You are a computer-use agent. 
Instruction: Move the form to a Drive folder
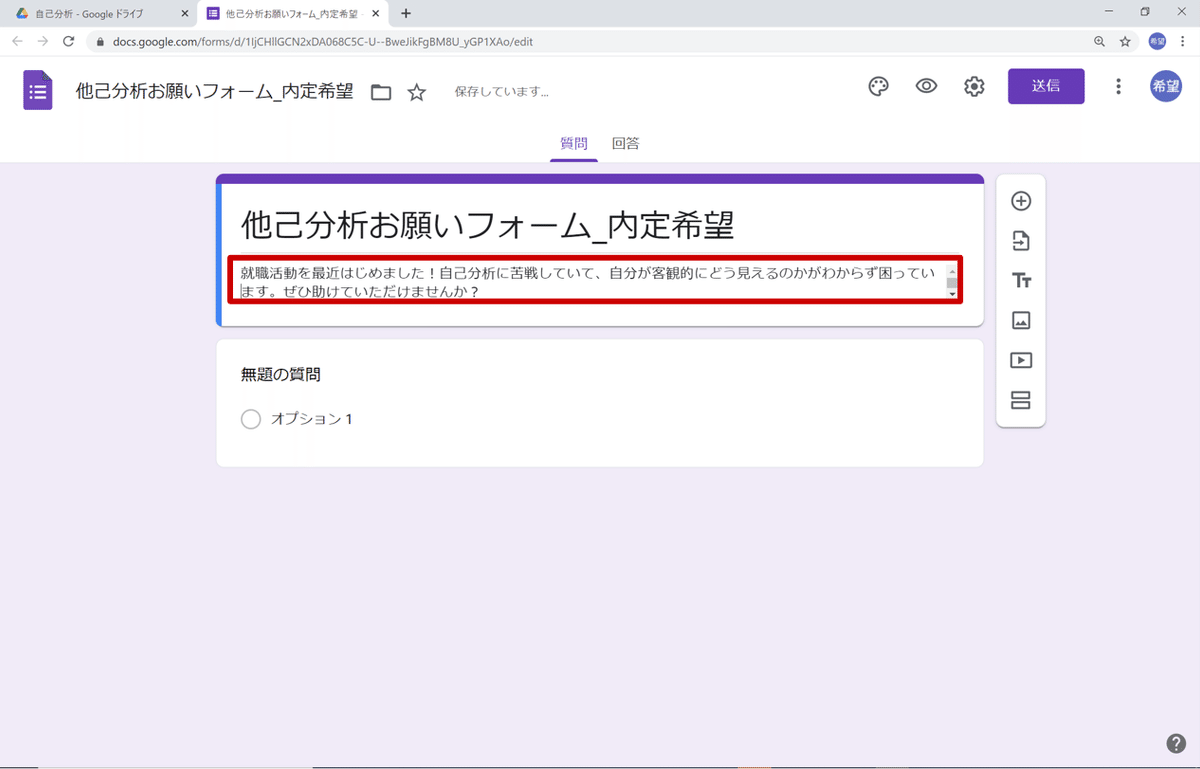click(380, 90)
